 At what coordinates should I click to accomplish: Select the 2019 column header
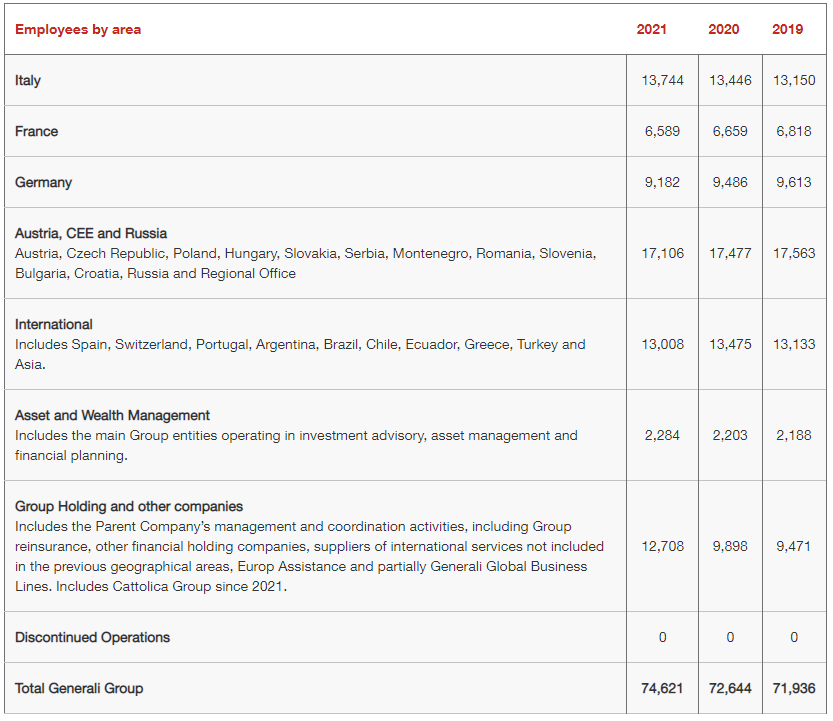pos(787,29)
